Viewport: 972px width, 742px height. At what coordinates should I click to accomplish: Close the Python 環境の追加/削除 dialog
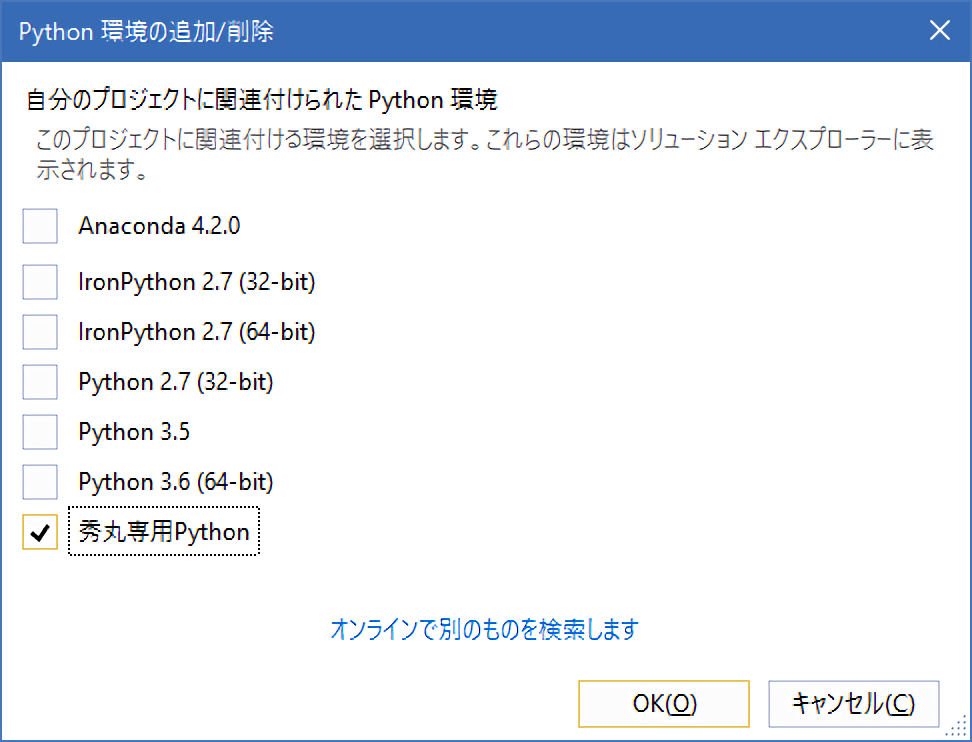pyautogui.click(x=939, y=31)
